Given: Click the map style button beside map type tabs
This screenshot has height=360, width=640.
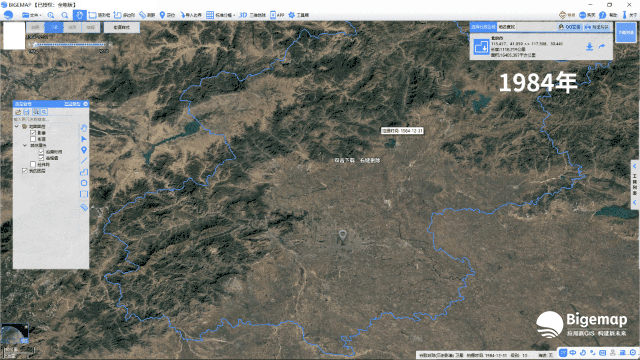Looking at the screenshot, I should pyautogui.click(x=122, y=27).
